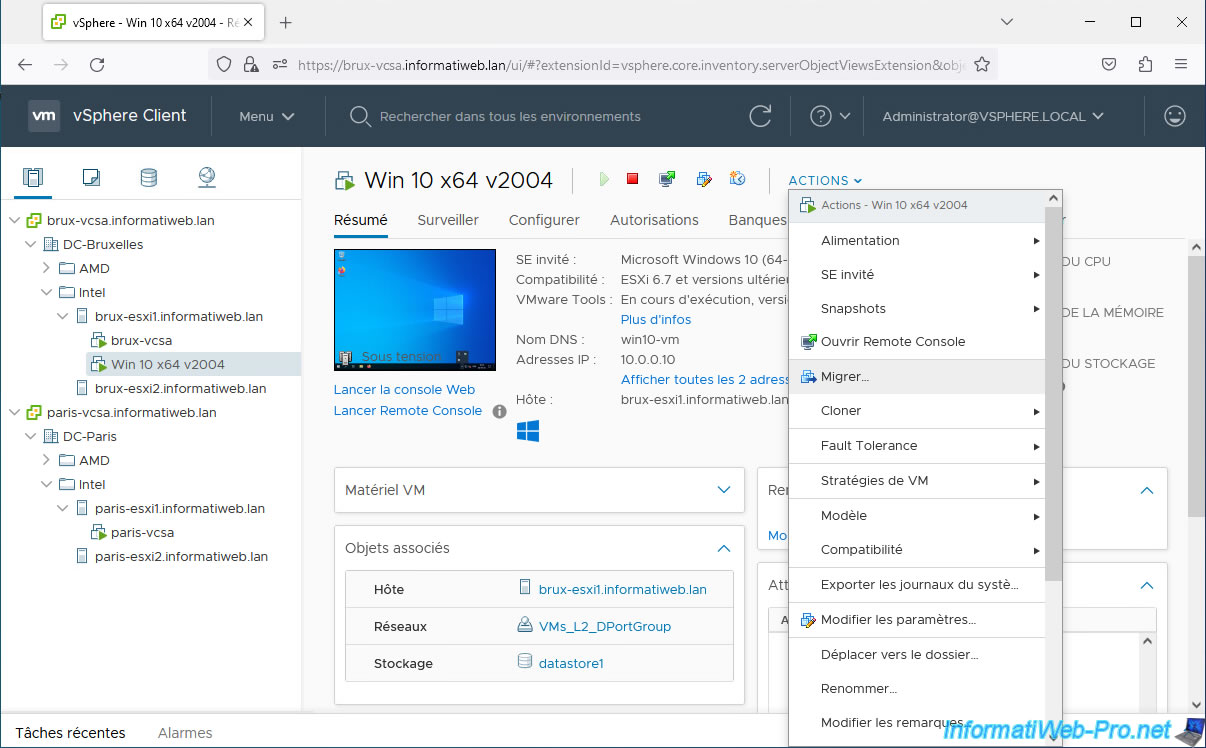Collapse brux-vcsa.informatiweb.lan tree node
Screen dimensions: 1206x748
(x=14, y=220)
